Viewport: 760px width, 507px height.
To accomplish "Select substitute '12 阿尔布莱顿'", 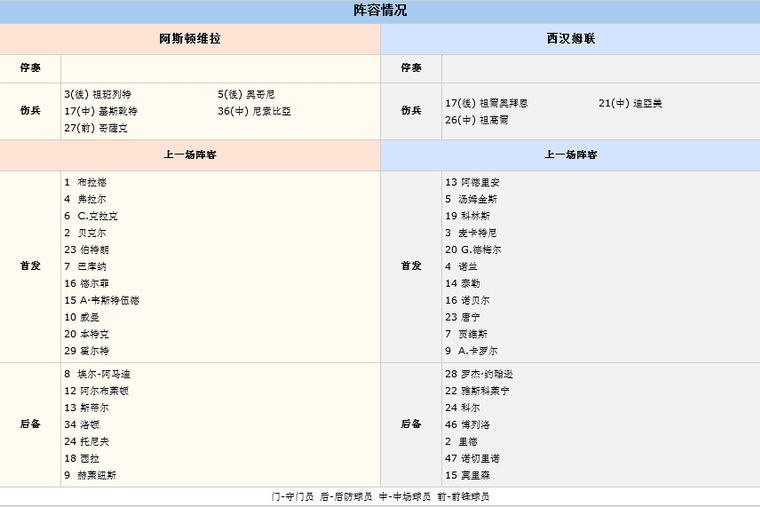I will point(97,391).
